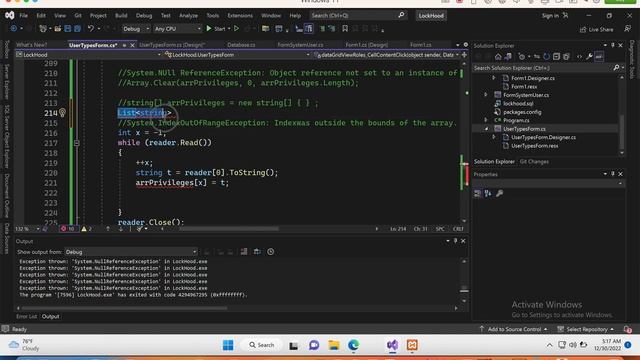Open the Build menu

point(121,16)
